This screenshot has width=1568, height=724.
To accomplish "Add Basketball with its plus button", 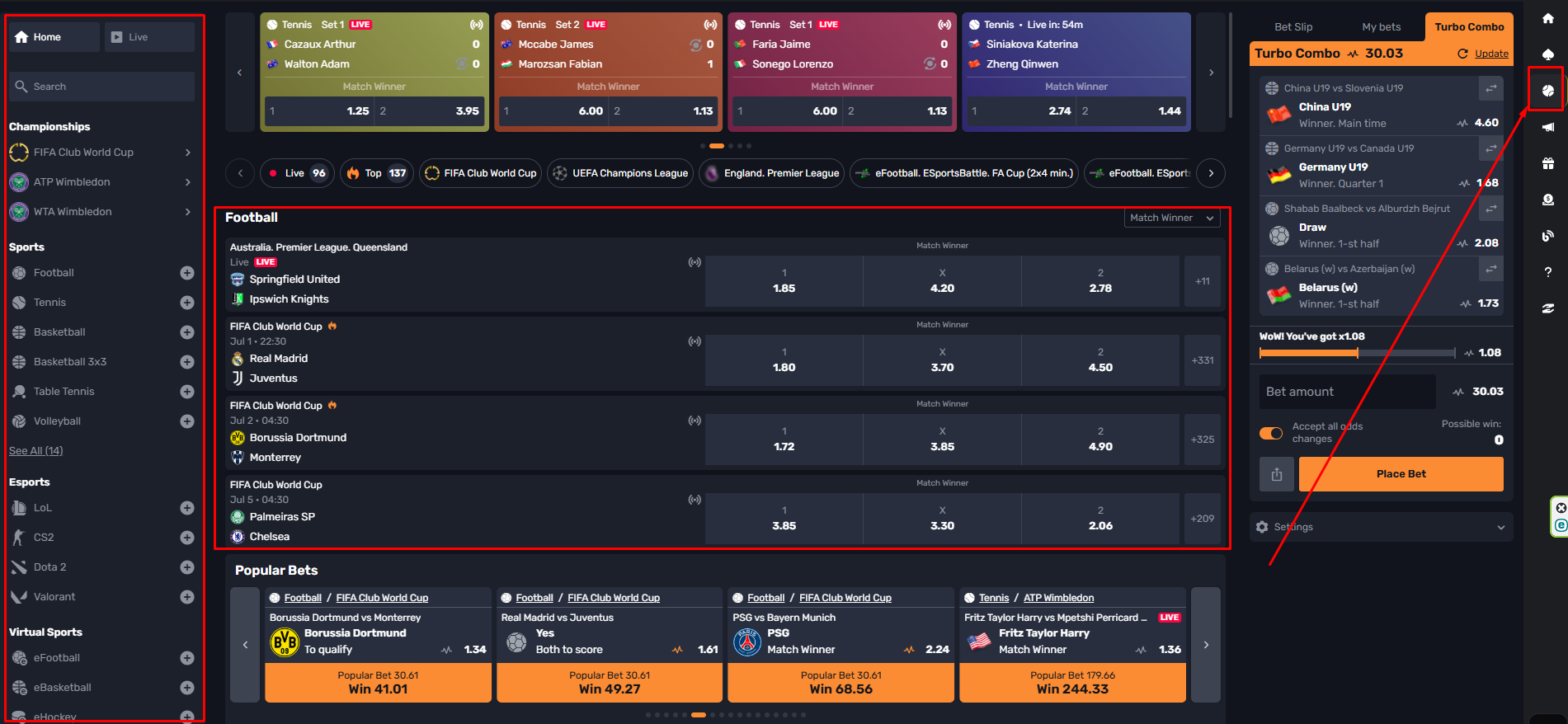I will 187,332.
